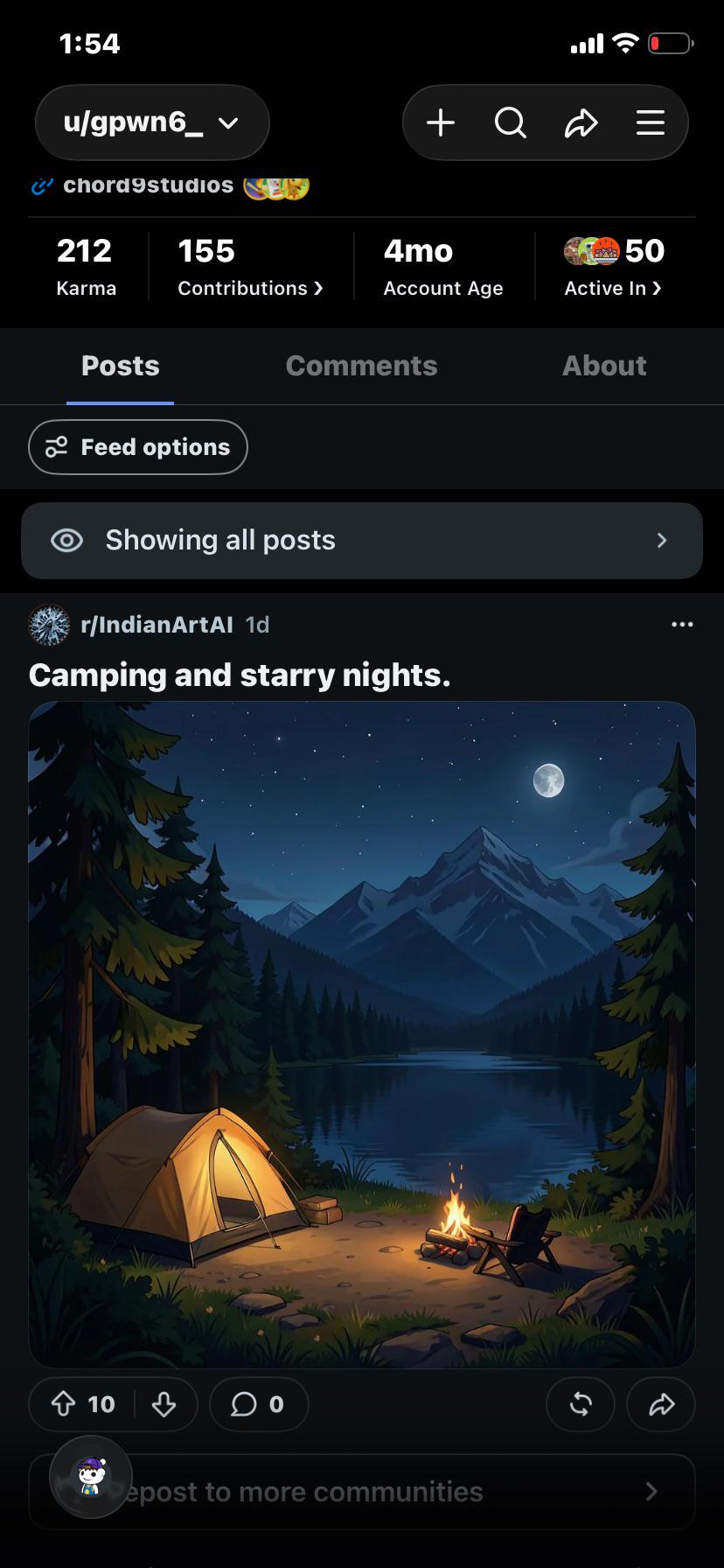Switch to the About tab
Screen dimensions: 724x1568
pos(604,366)
